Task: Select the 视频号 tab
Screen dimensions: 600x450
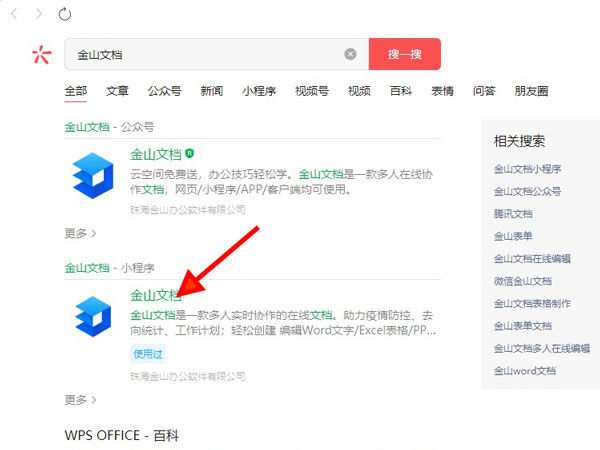Action: pos(312,91)
